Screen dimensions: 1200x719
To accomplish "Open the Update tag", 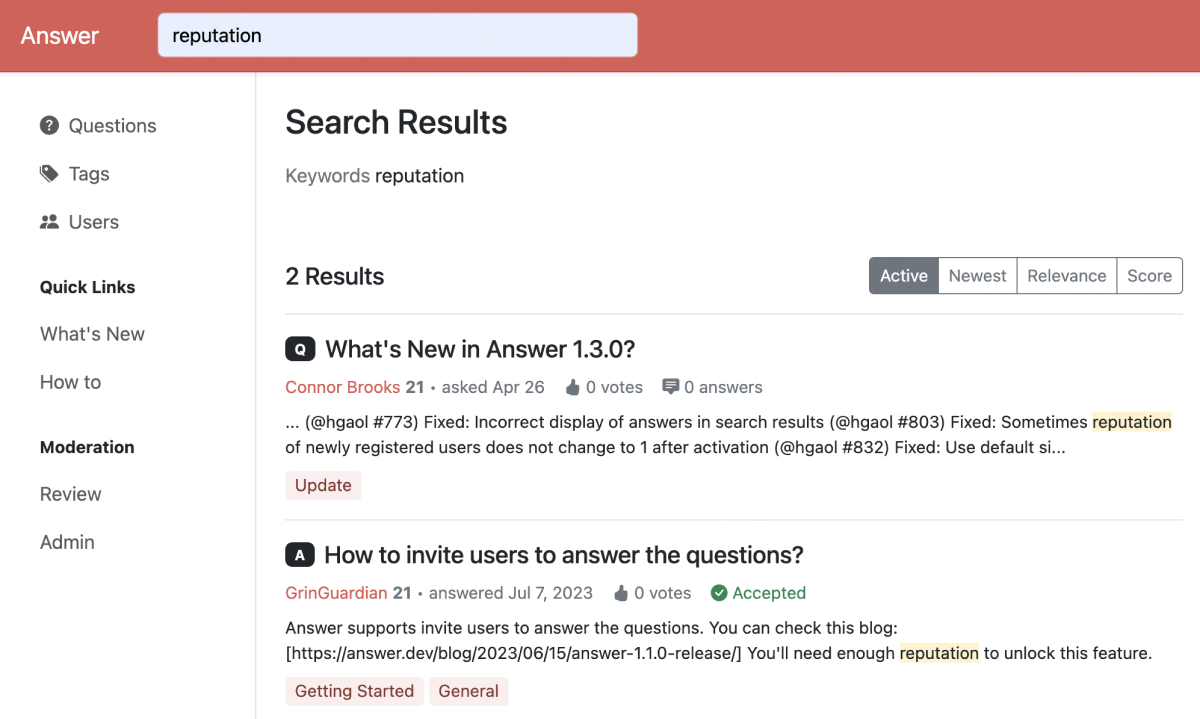I will point(323,485).
